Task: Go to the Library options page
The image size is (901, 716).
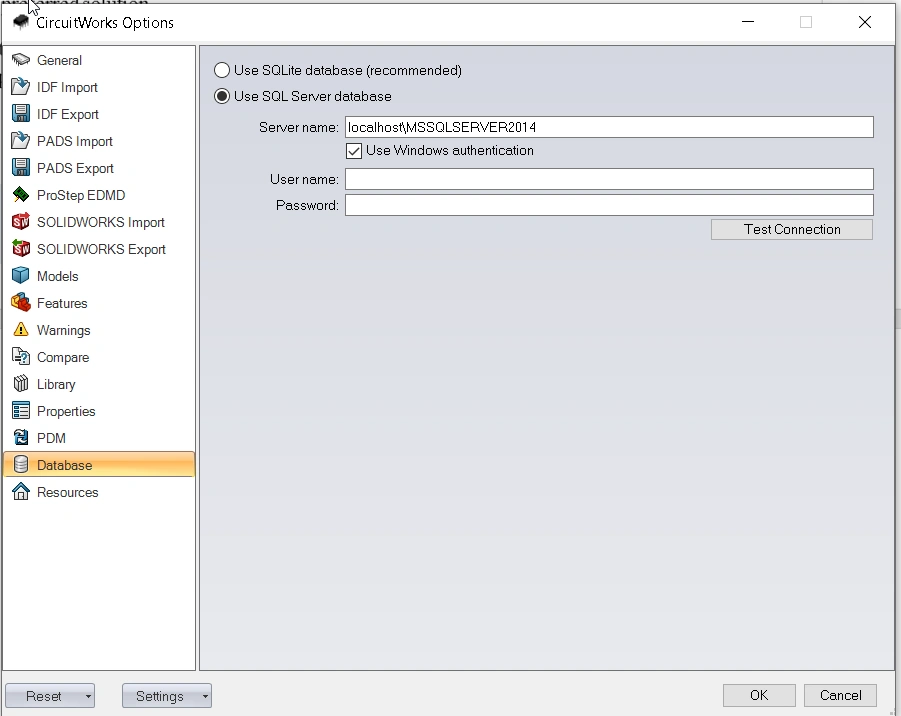Action: click(99, 384)
